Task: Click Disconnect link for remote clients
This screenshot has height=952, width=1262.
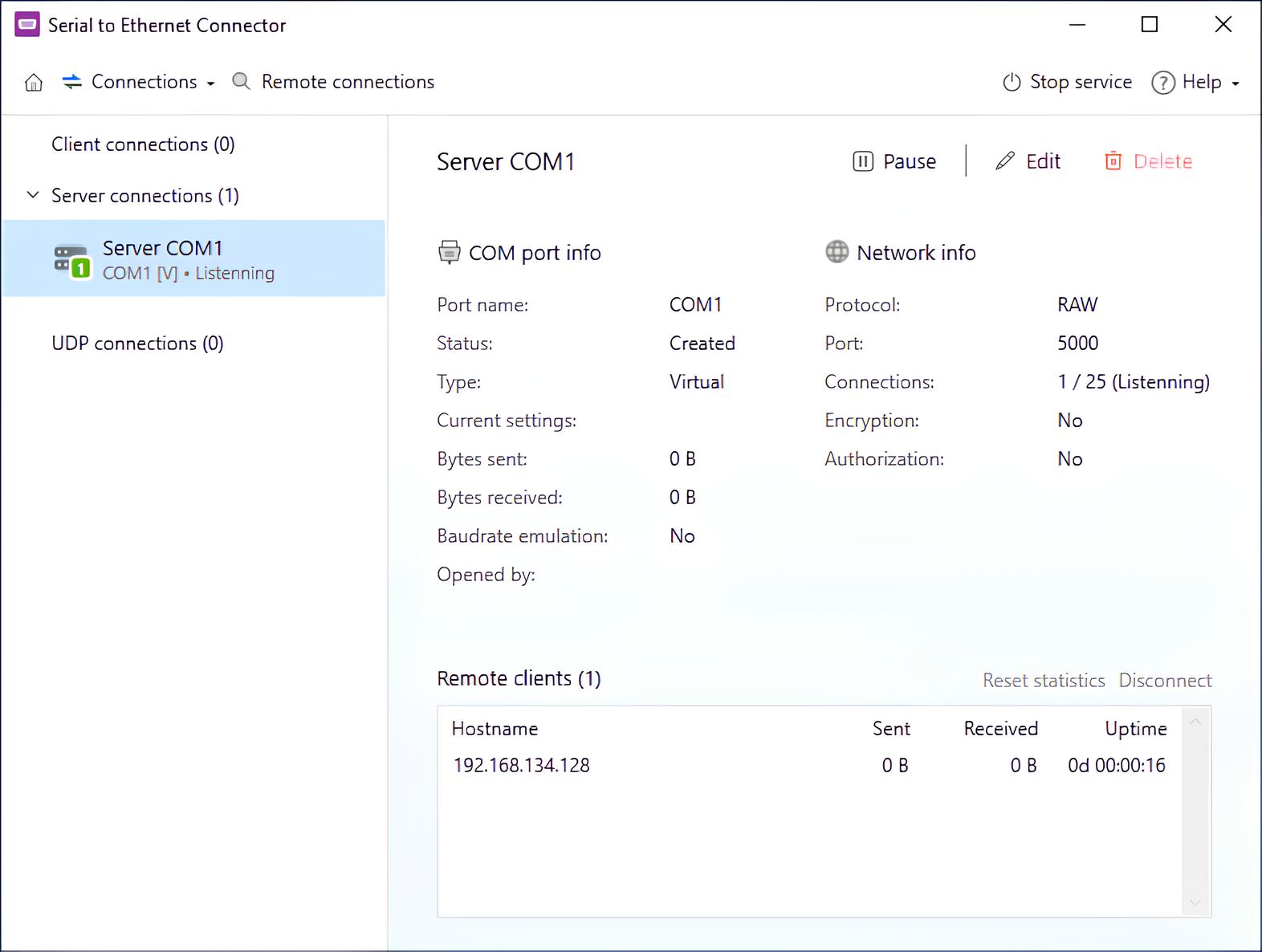Action: click(1165, 681)
